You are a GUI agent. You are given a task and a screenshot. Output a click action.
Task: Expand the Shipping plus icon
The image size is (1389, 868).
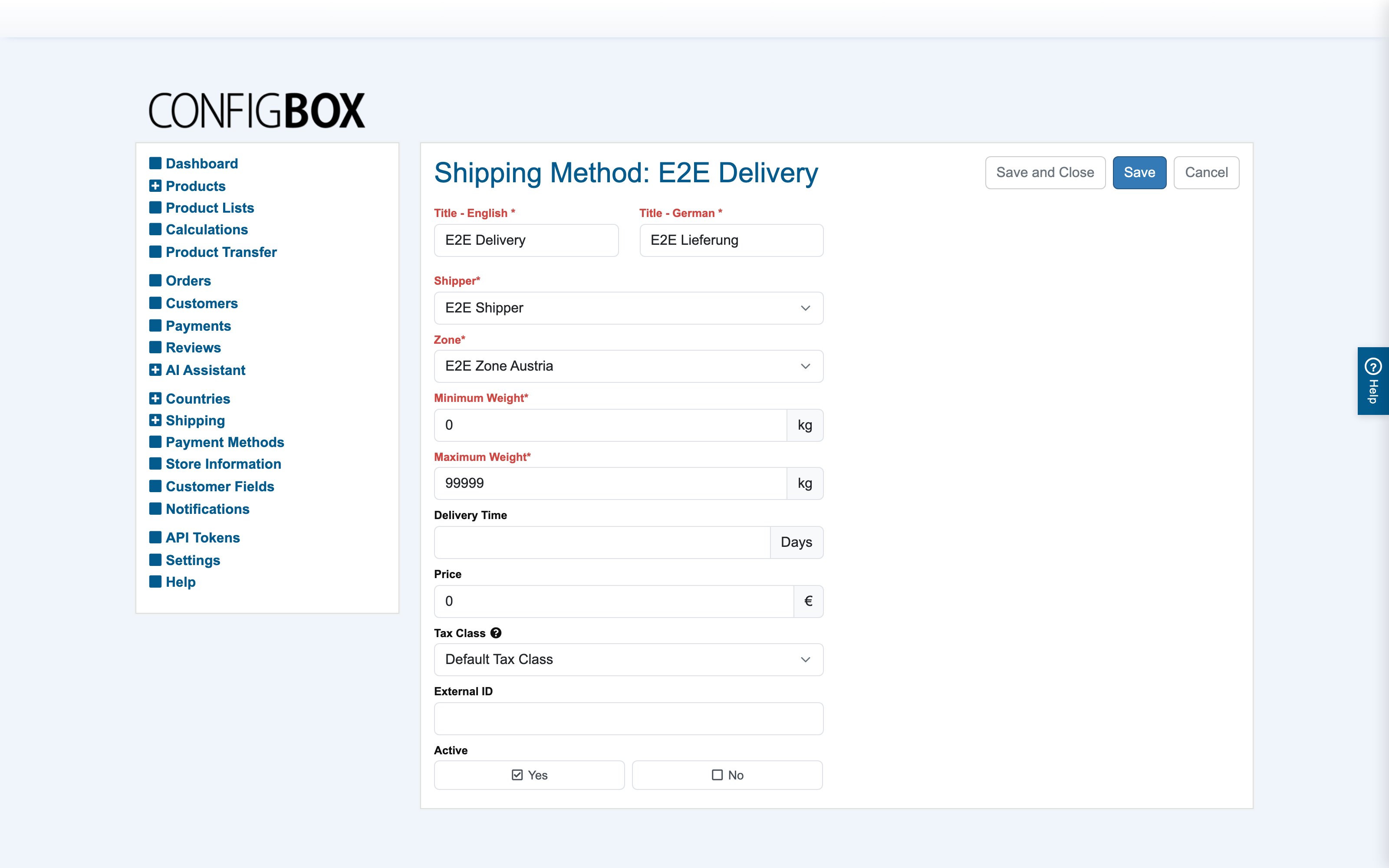[155, 420]
